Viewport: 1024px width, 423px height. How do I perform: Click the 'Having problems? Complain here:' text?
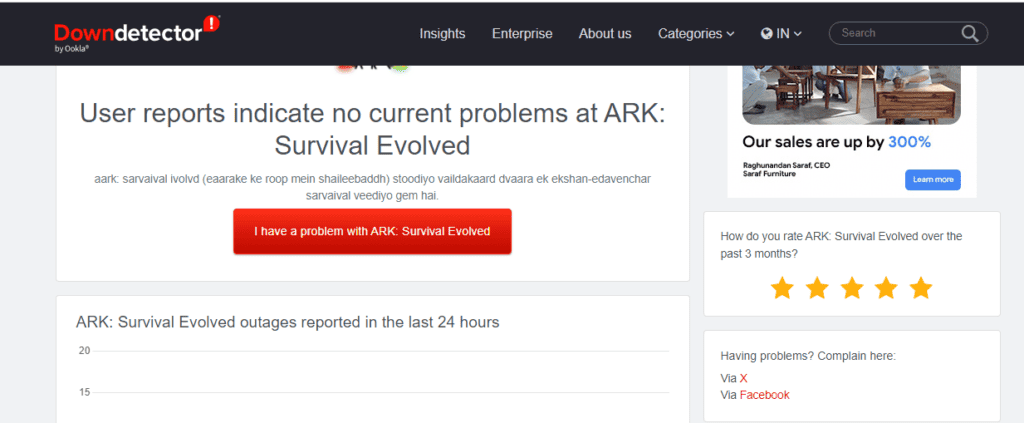(x=808, y=356)
